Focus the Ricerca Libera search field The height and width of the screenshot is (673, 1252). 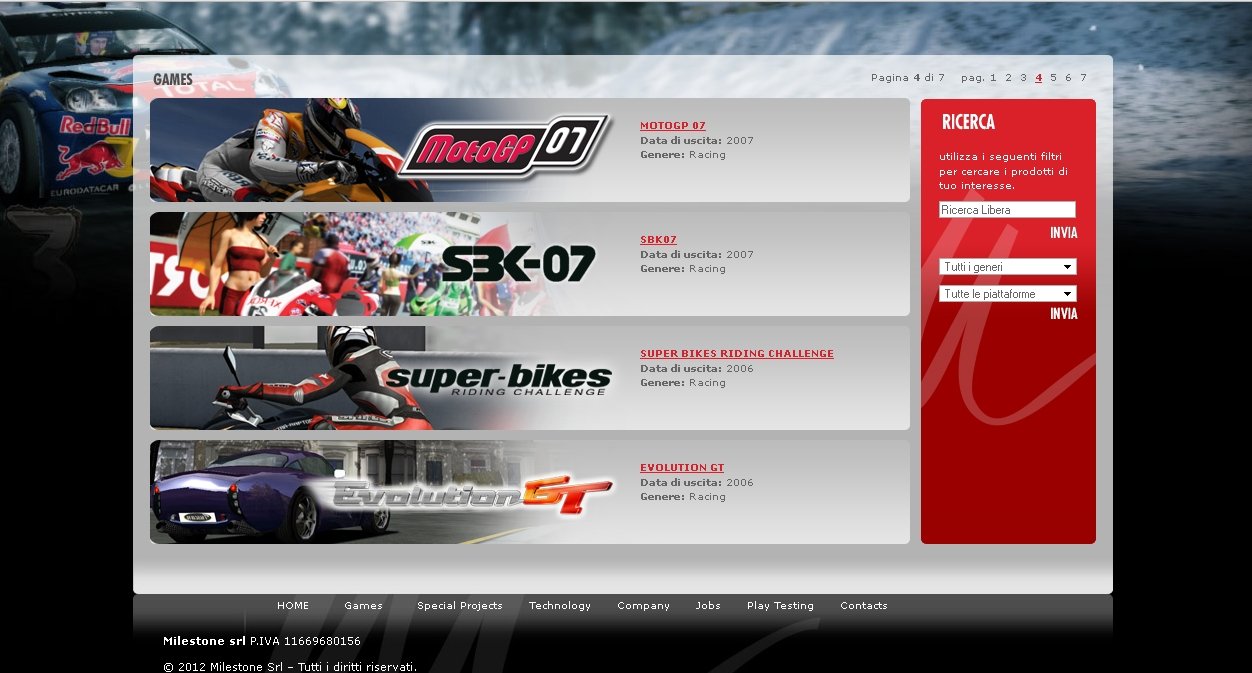[1007, 210]
